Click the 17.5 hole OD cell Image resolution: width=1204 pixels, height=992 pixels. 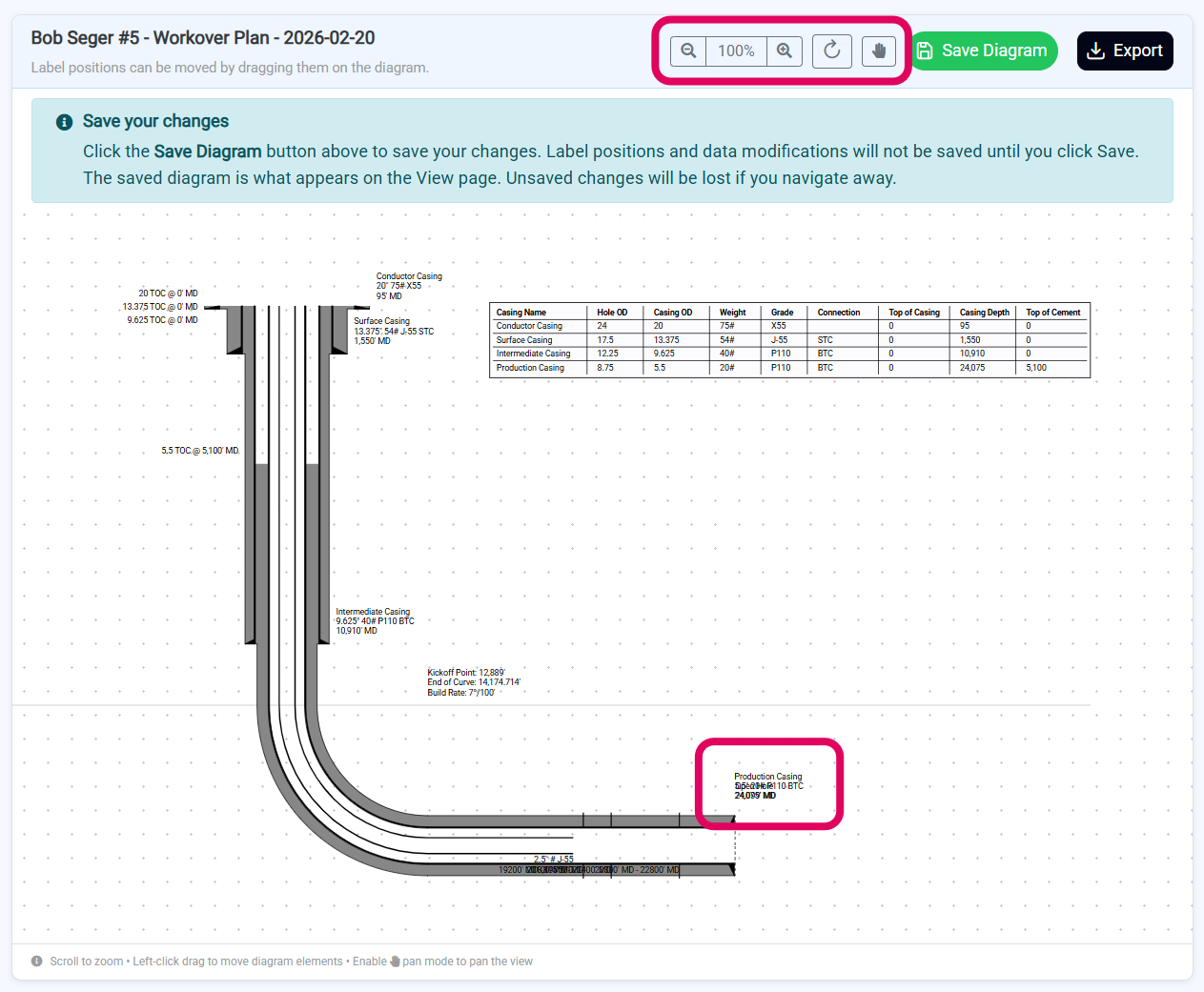(x=605, y=340)
